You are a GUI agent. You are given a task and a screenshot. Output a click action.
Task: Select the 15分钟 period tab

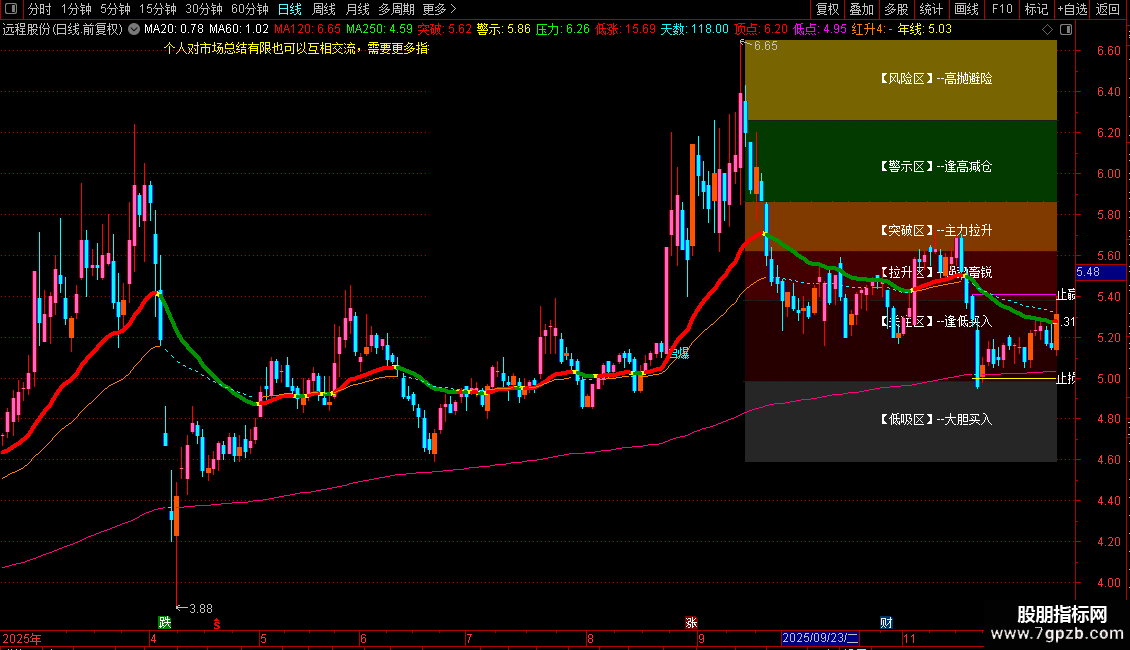(x=158, y=9)
